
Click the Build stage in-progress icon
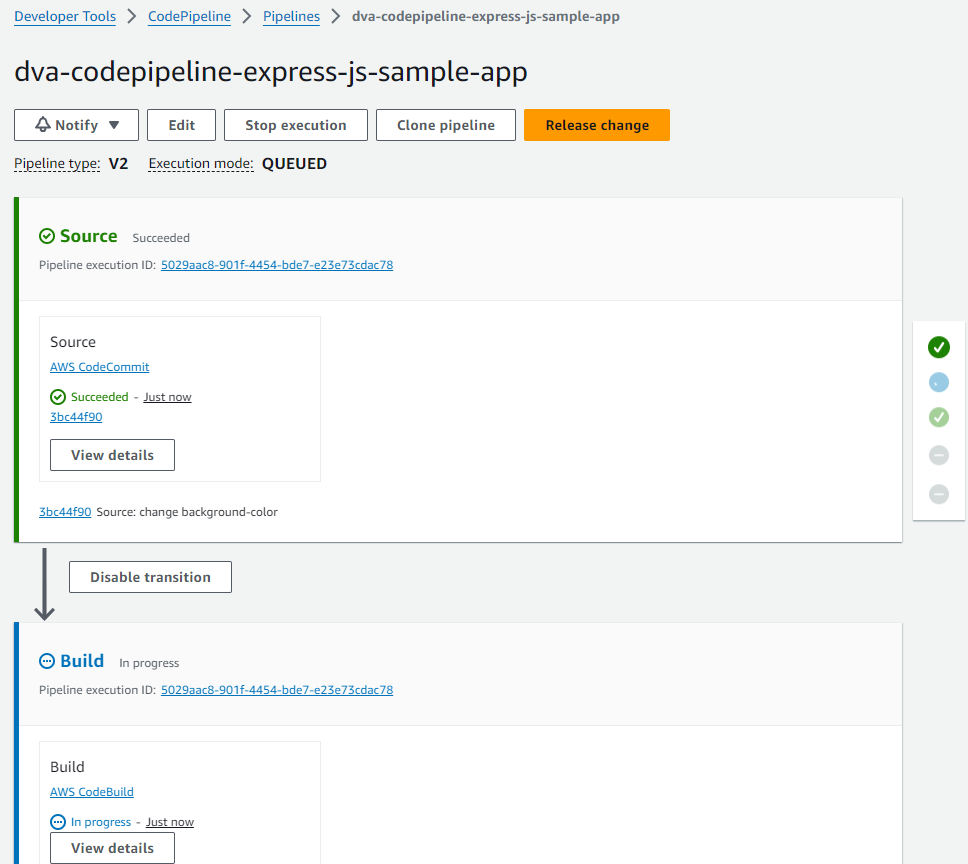tap(47, 661)
